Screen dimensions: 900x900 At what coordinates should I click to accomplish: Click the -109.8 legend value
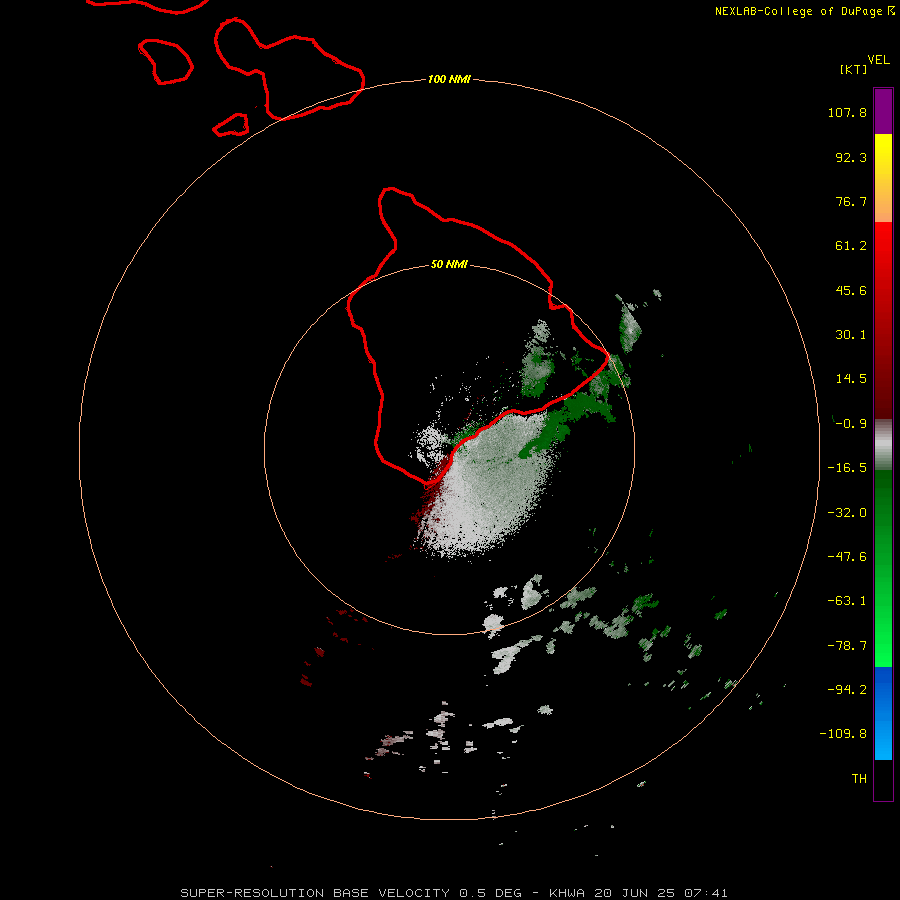(843, 734)
